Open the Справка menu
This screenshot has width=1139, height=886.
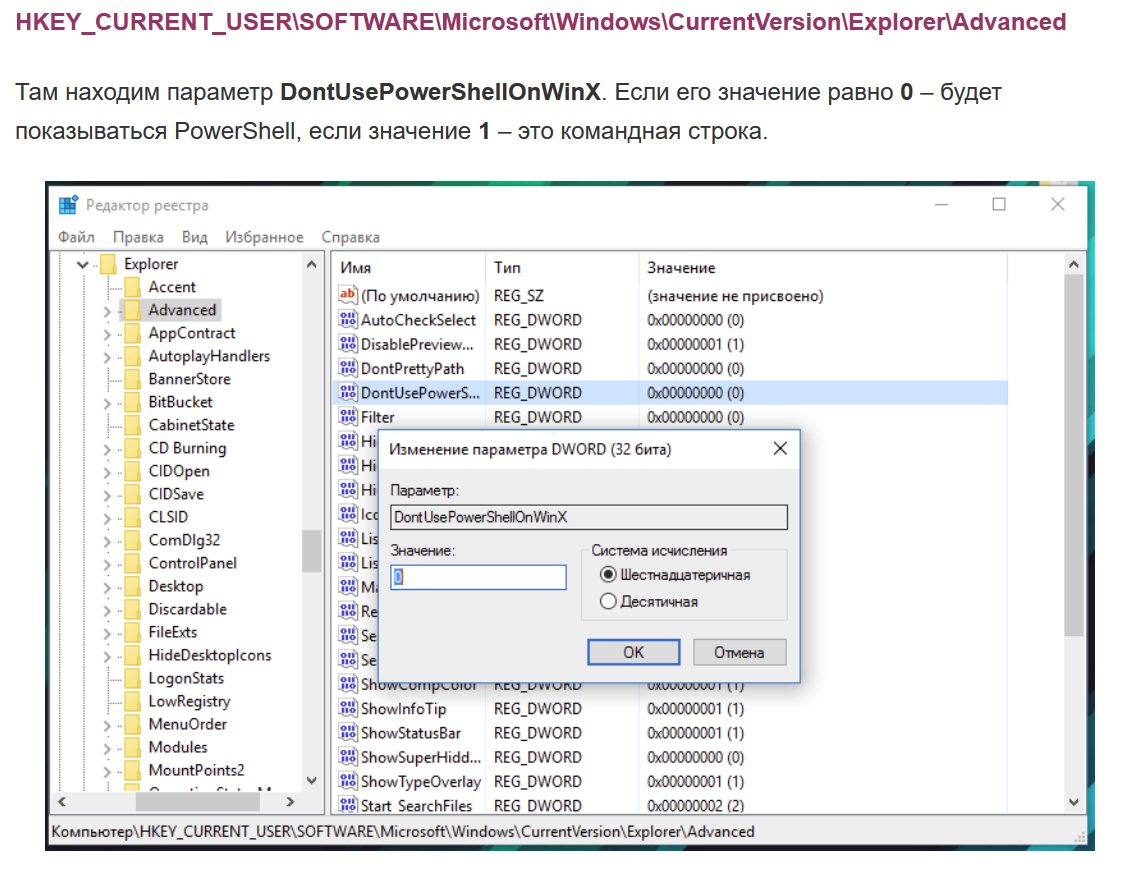click(350, 237)
